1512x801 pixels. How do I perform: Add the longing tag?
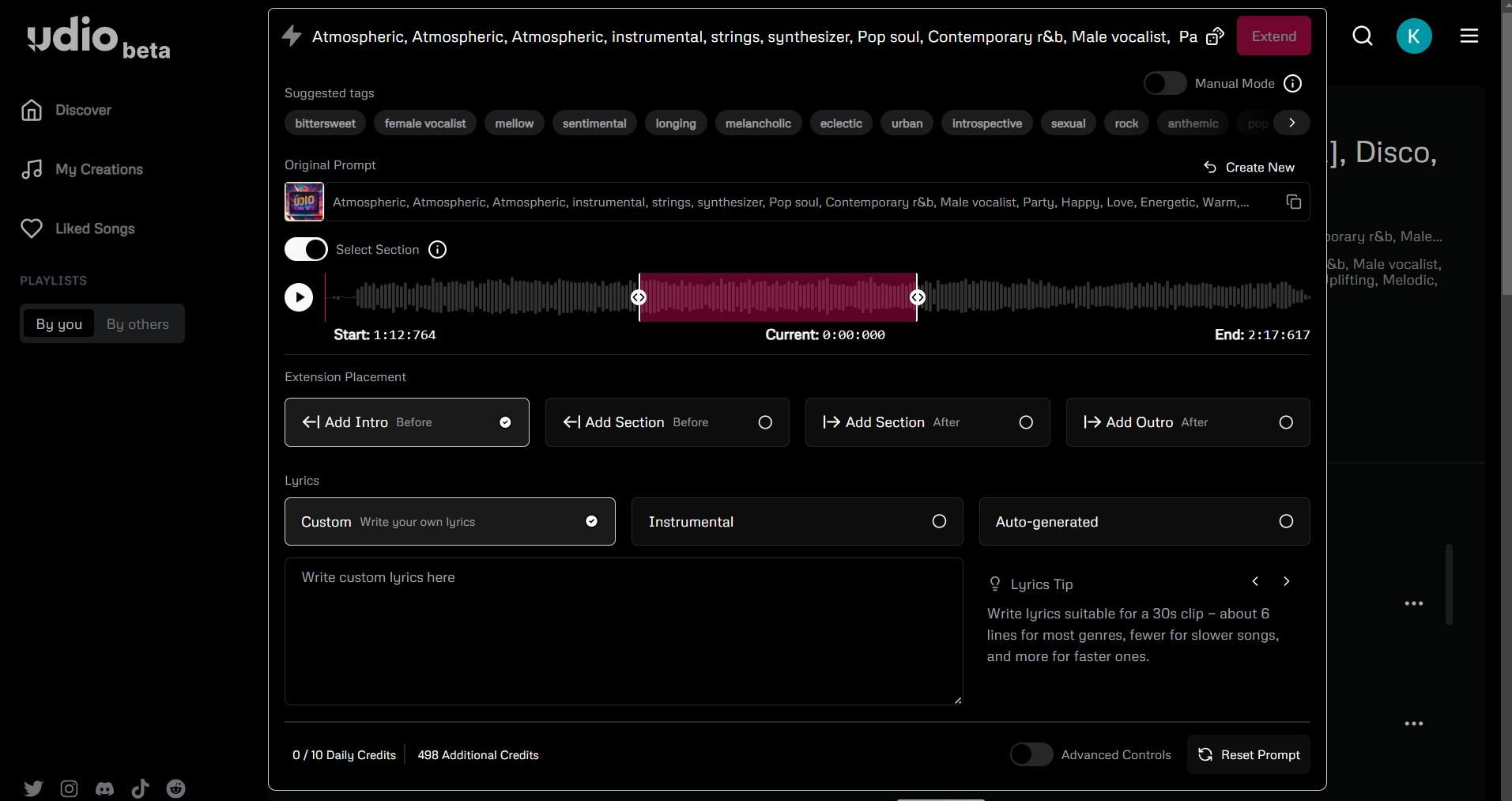(x=676, y=123)
